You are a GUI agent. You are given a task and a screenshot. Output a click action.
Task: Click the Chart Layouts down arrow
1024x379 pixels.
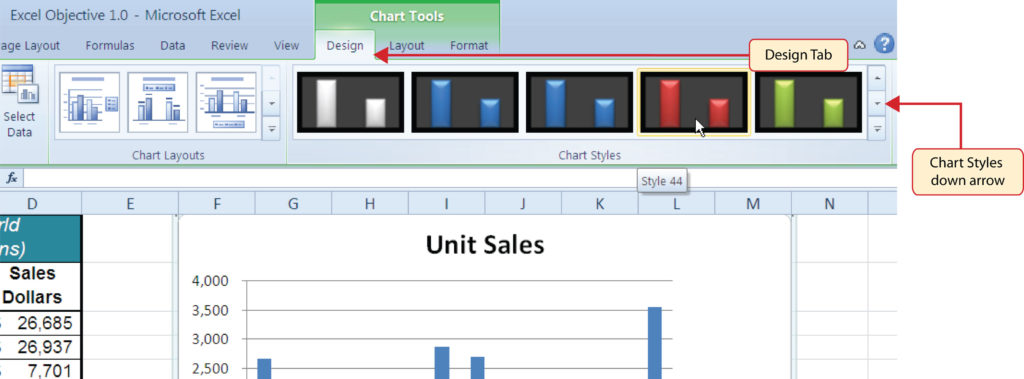click(271, 103)
